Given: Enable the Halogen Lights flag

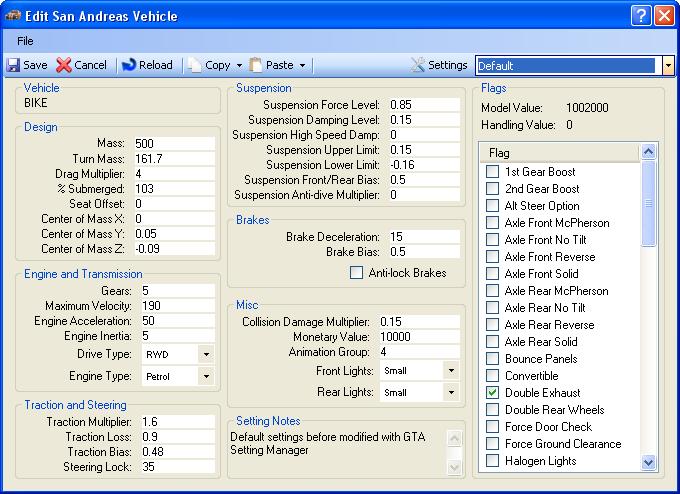Looking at the screenshot, I should click(492, 461).
